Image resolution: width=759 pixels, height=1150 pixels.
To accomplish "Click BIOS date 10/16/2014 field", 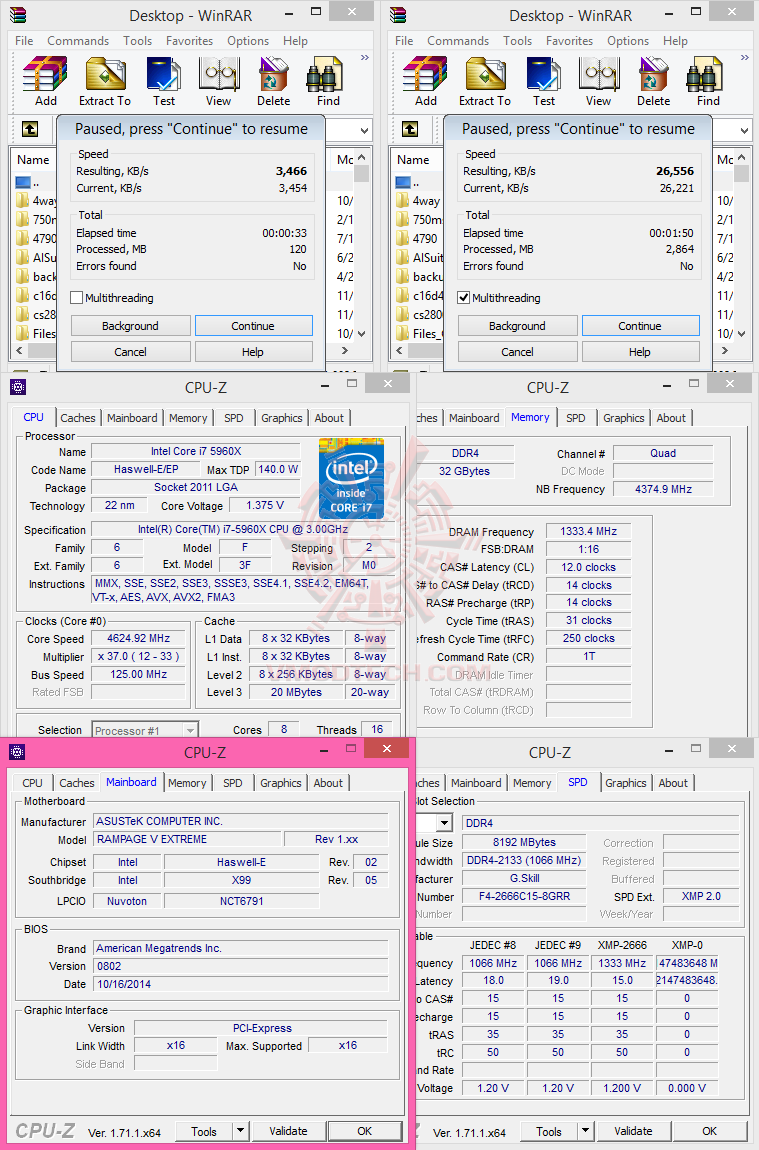I will tap(241, 984).
